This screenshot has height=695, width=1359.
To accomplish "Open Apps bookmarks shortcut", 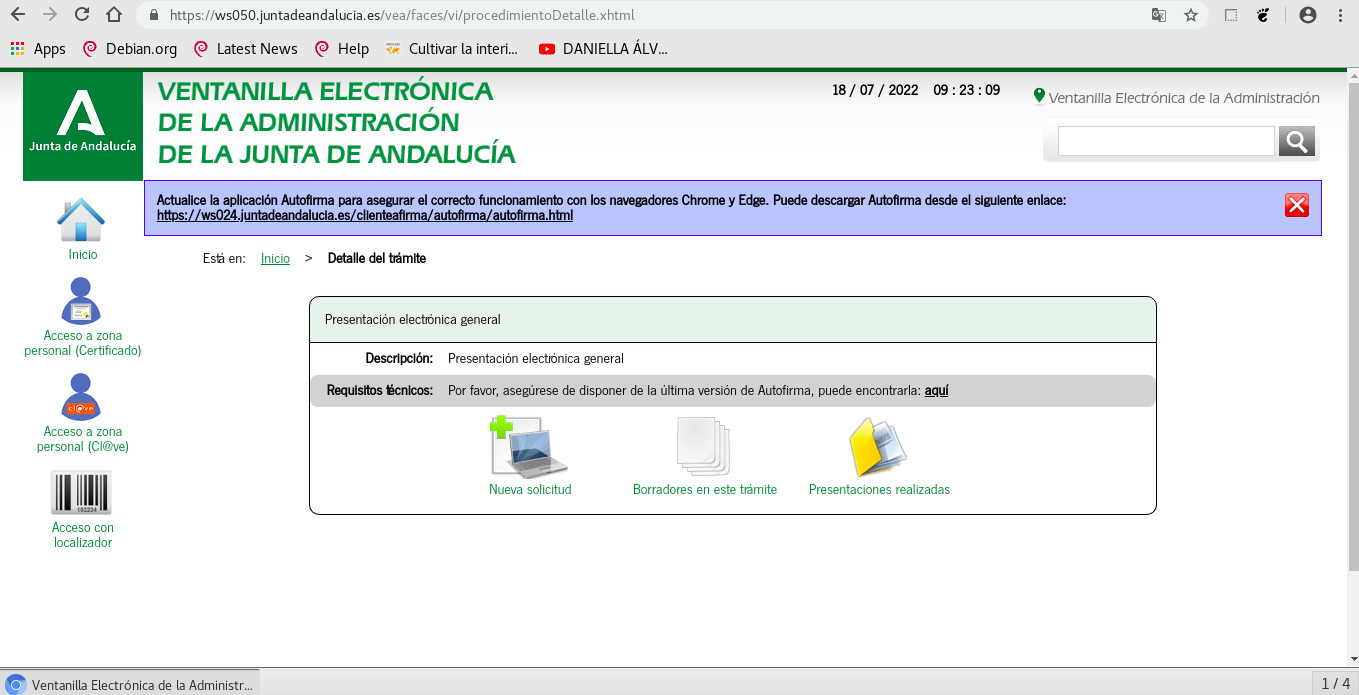I will [38, 48].
